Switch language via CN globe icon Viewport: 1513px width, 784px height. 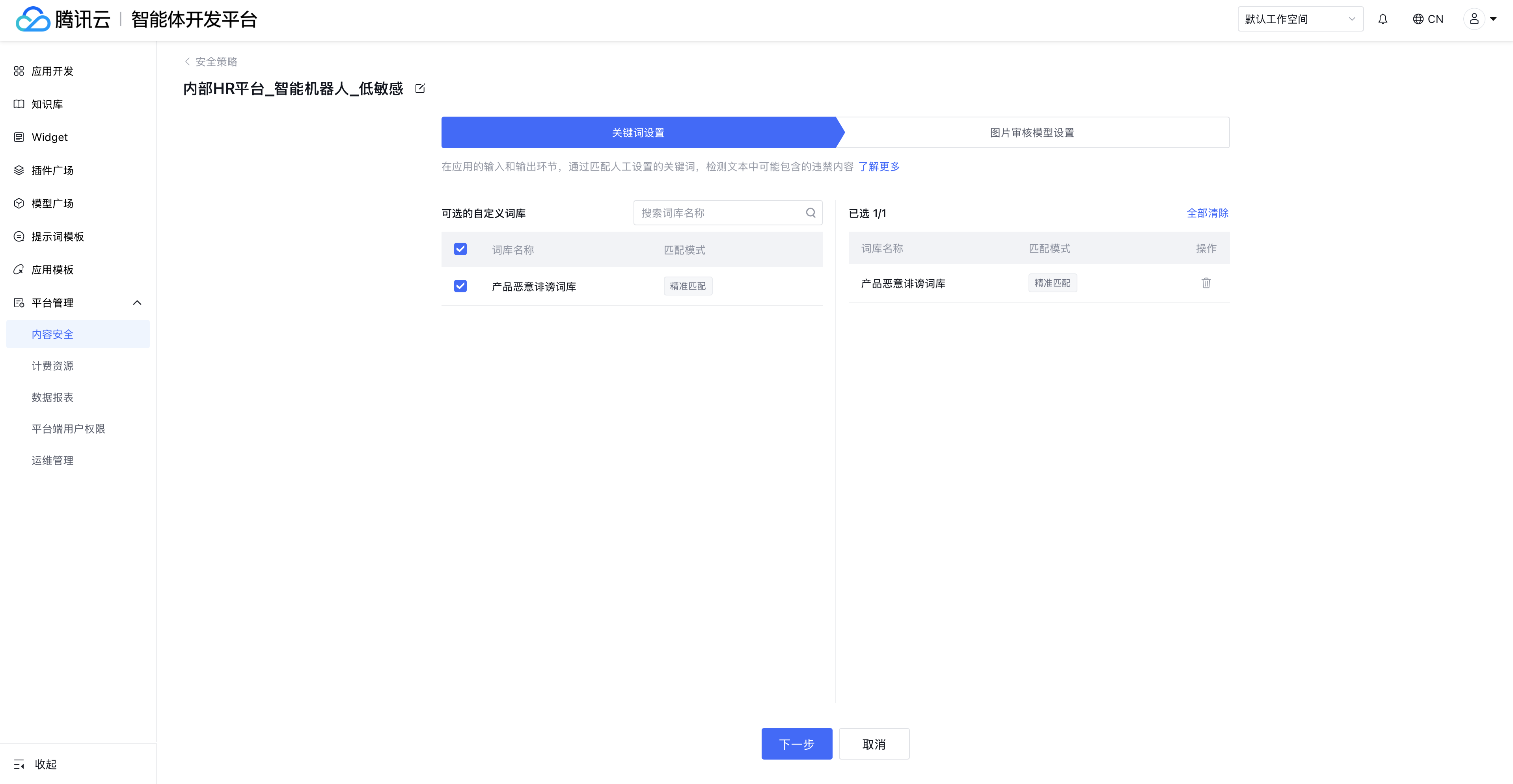coord(1428,19)
